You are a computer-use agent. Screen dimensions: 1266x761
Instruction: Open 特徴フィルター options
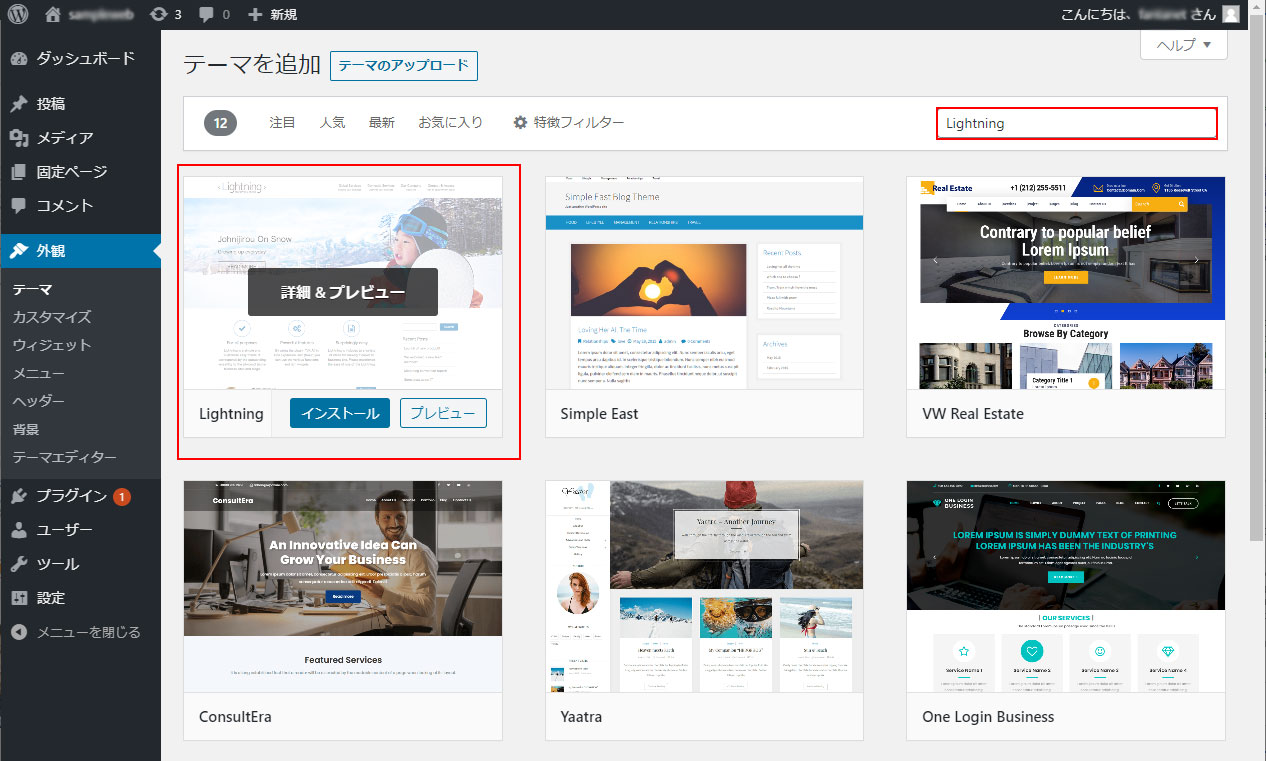(x=569, y=122)
